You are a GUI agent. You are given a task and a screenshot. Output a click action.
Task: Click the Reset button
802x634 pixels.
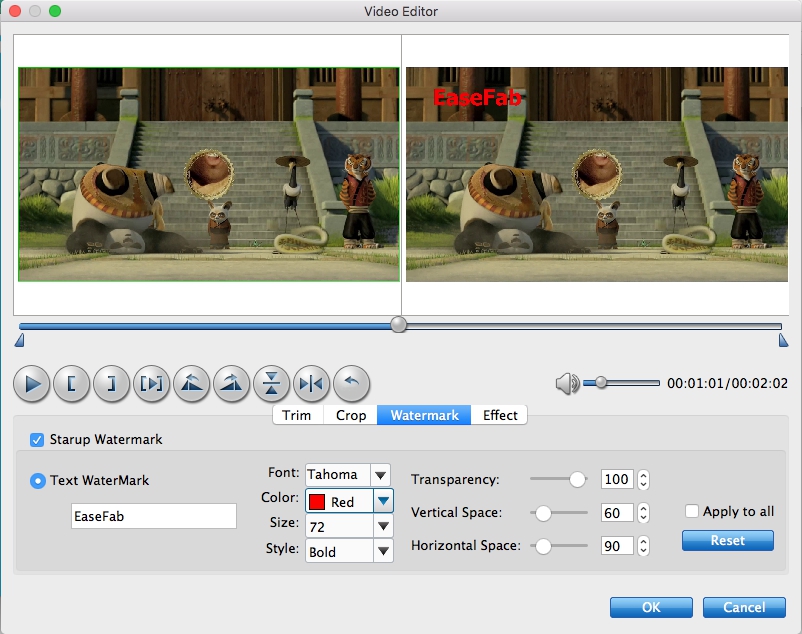pos(728,540)
